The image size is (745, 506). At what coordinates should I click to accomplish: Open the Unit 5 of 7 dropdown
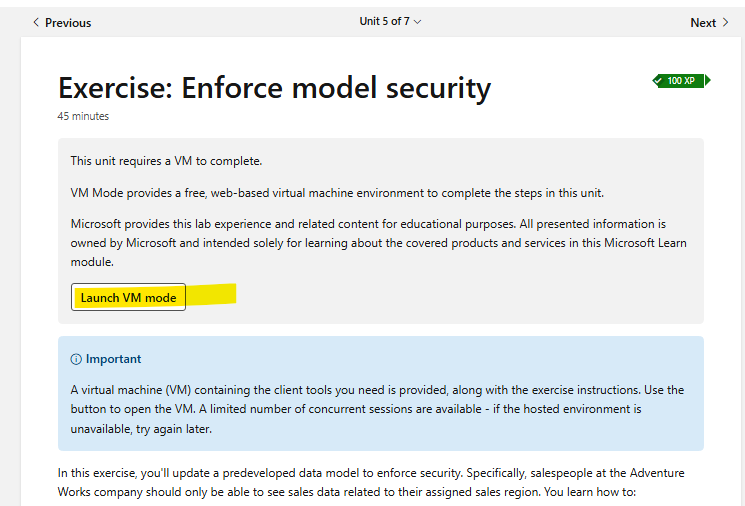(390, 21)
